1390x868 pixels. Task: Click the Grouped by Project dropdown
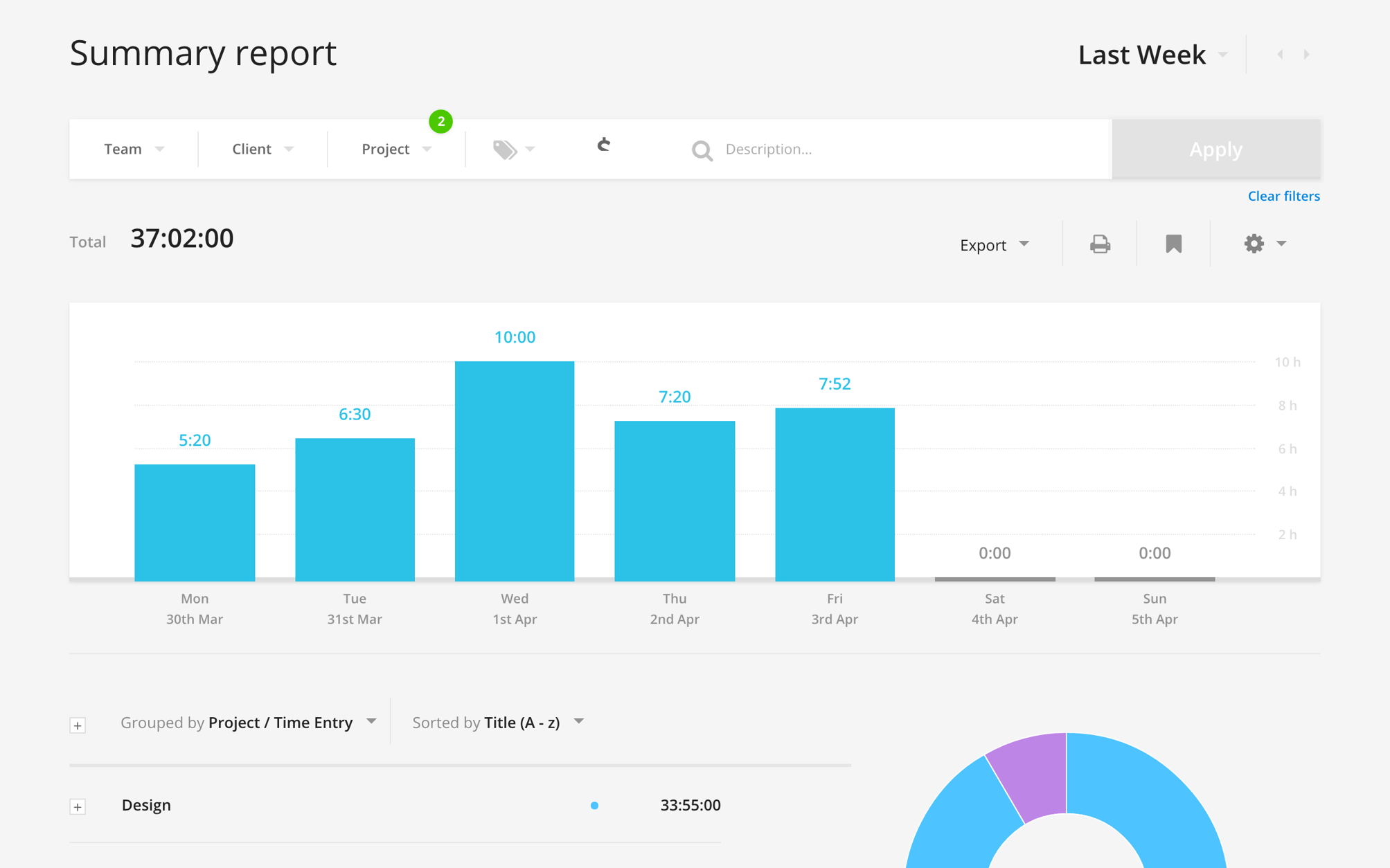click(x=247, y=722)
